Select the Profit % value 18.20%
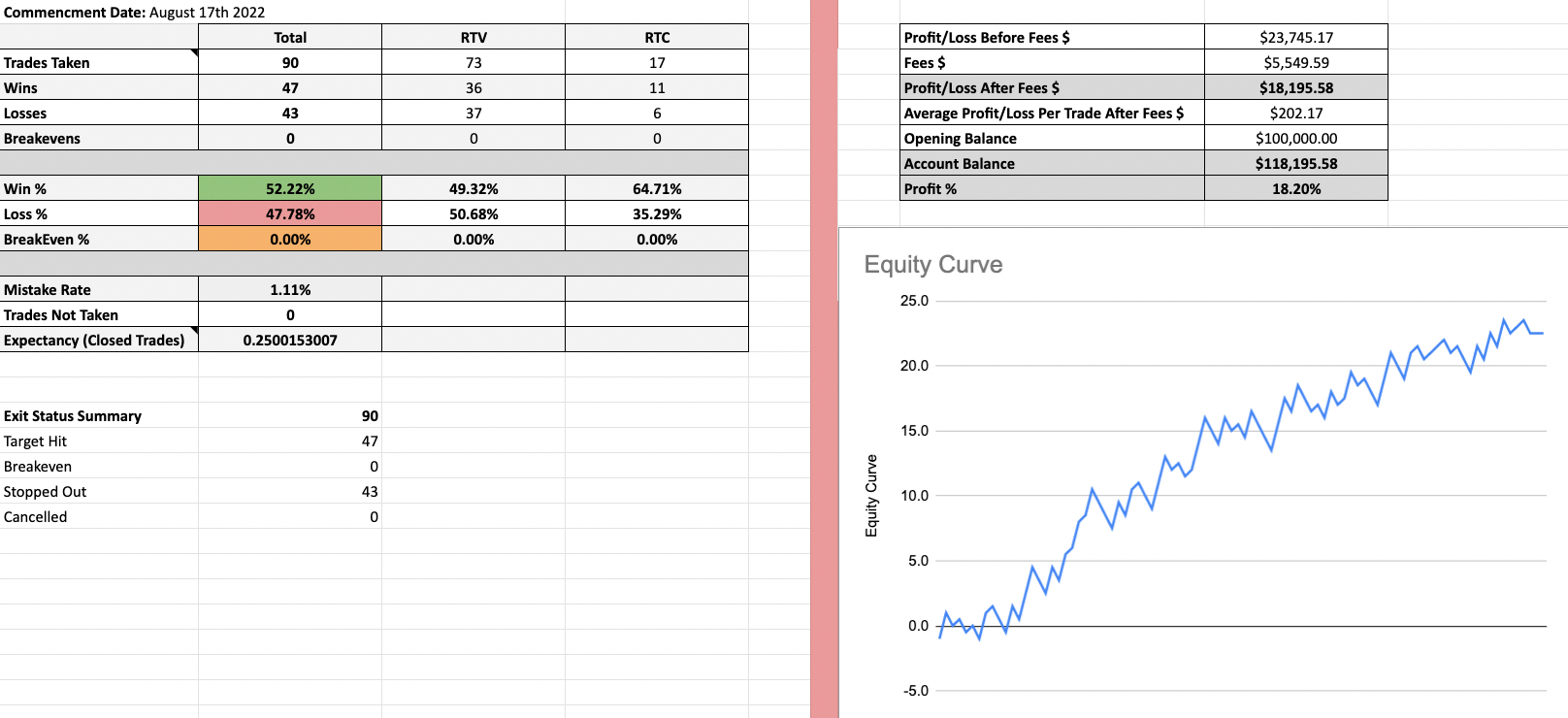 pos(1295,189)
